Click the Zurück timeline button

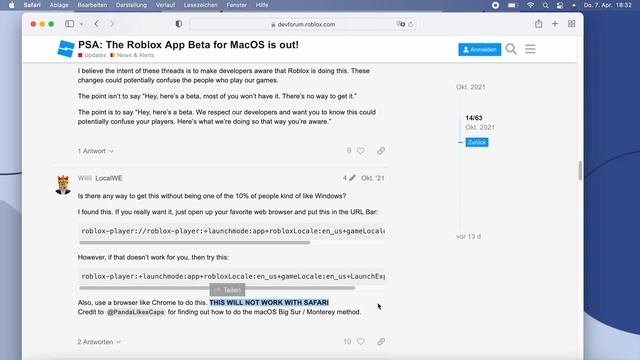click(x=477, y=142)
